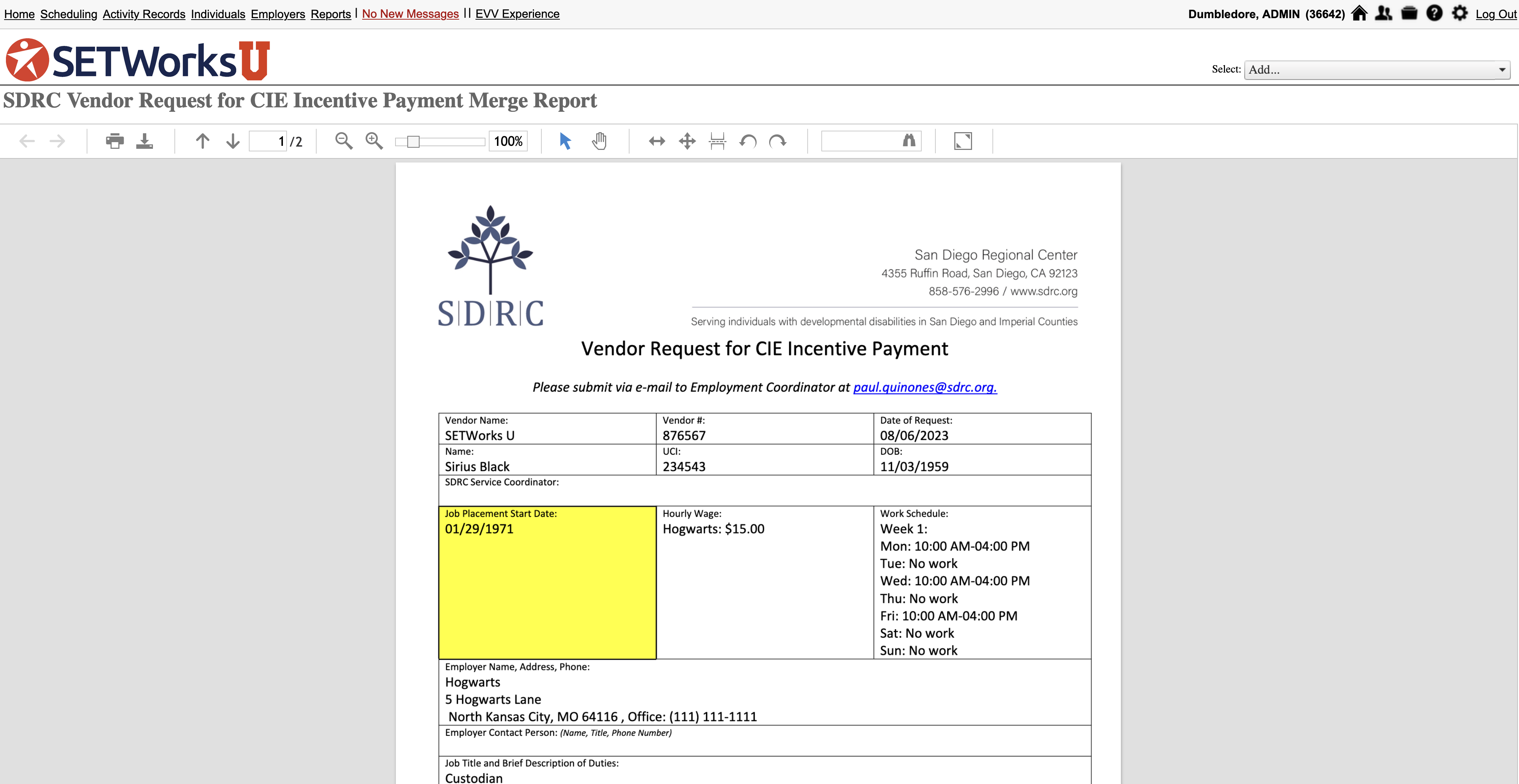Select the pointer selection tool
The image size is (1519, 784).
[565, 141]
